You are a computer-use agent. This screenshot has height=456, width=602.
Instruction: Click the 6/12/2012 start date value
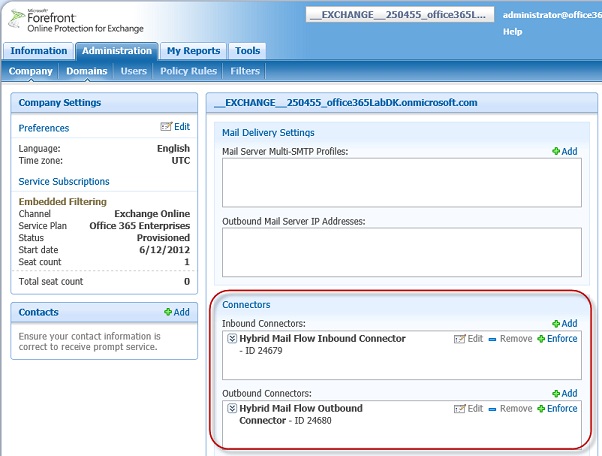pos(164,250)
